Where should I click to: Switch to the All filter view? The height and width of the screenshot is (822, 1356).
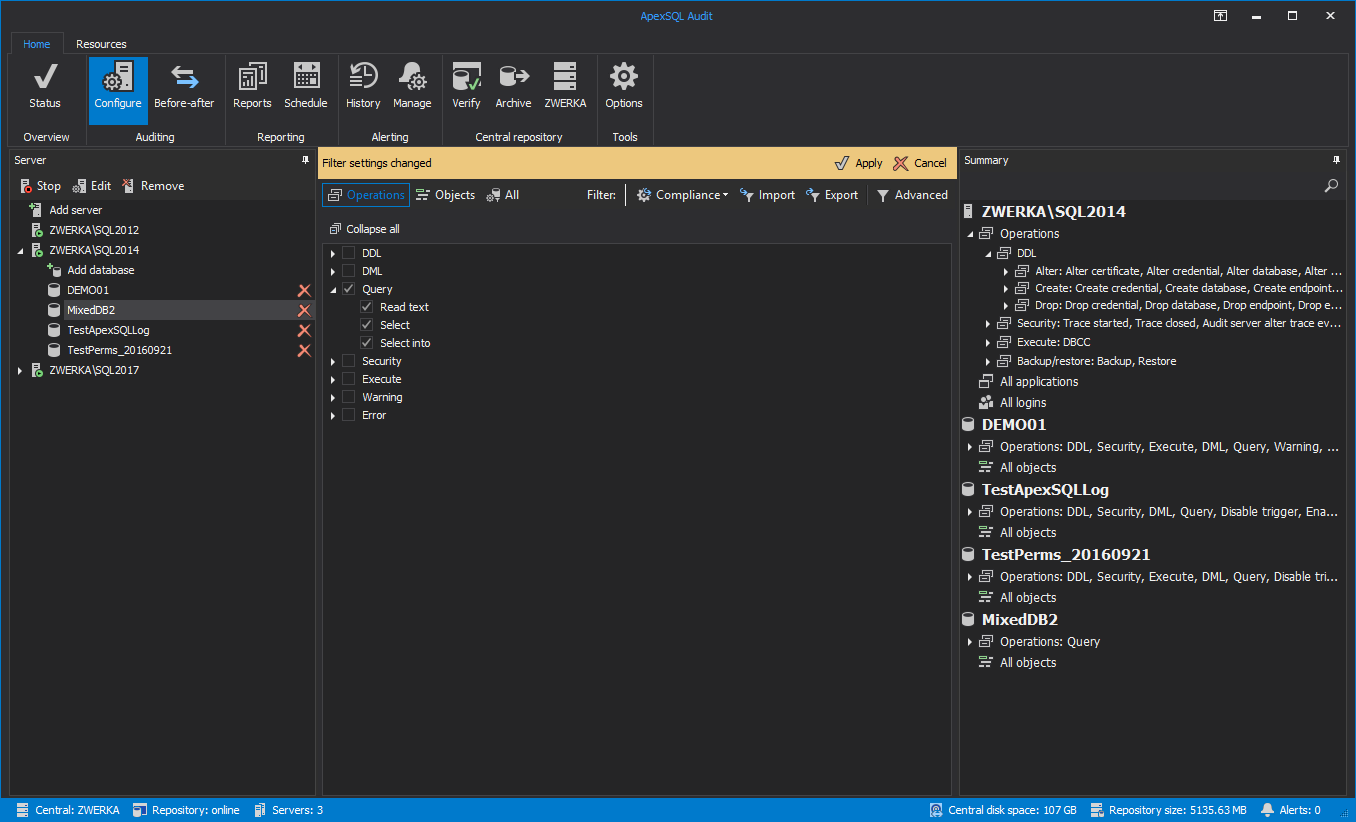[x=502, y=195]
